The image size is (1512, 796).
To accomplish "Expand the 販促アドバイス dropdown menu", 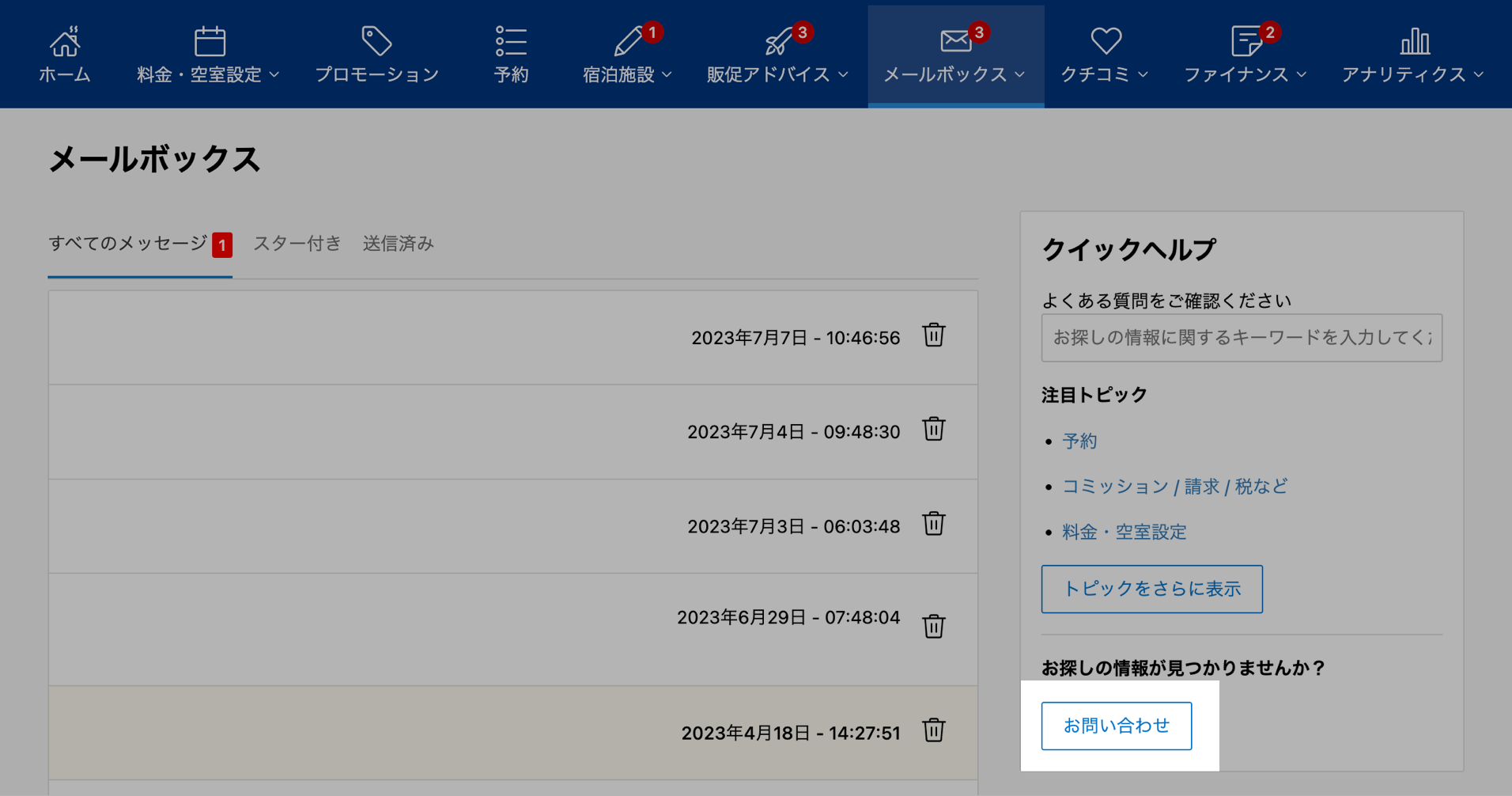I will [x=777, y=74].
